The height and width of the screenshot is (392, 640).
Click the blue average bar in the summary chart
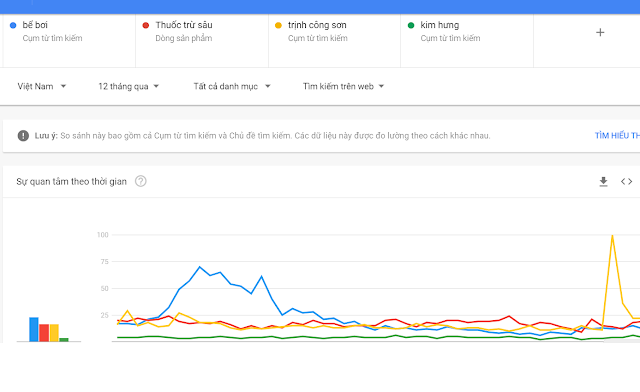tap(34, 329)
